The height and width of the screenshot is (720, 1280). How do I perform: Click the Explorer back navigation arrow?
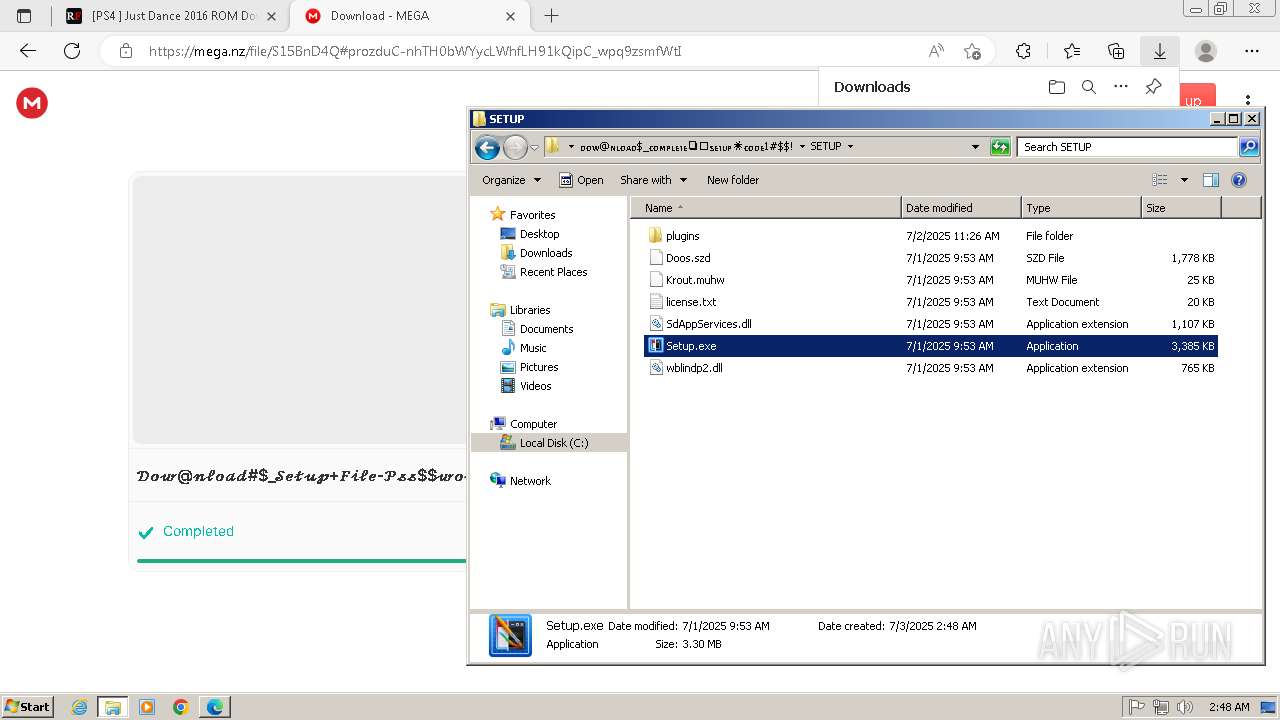click(487, 148)
